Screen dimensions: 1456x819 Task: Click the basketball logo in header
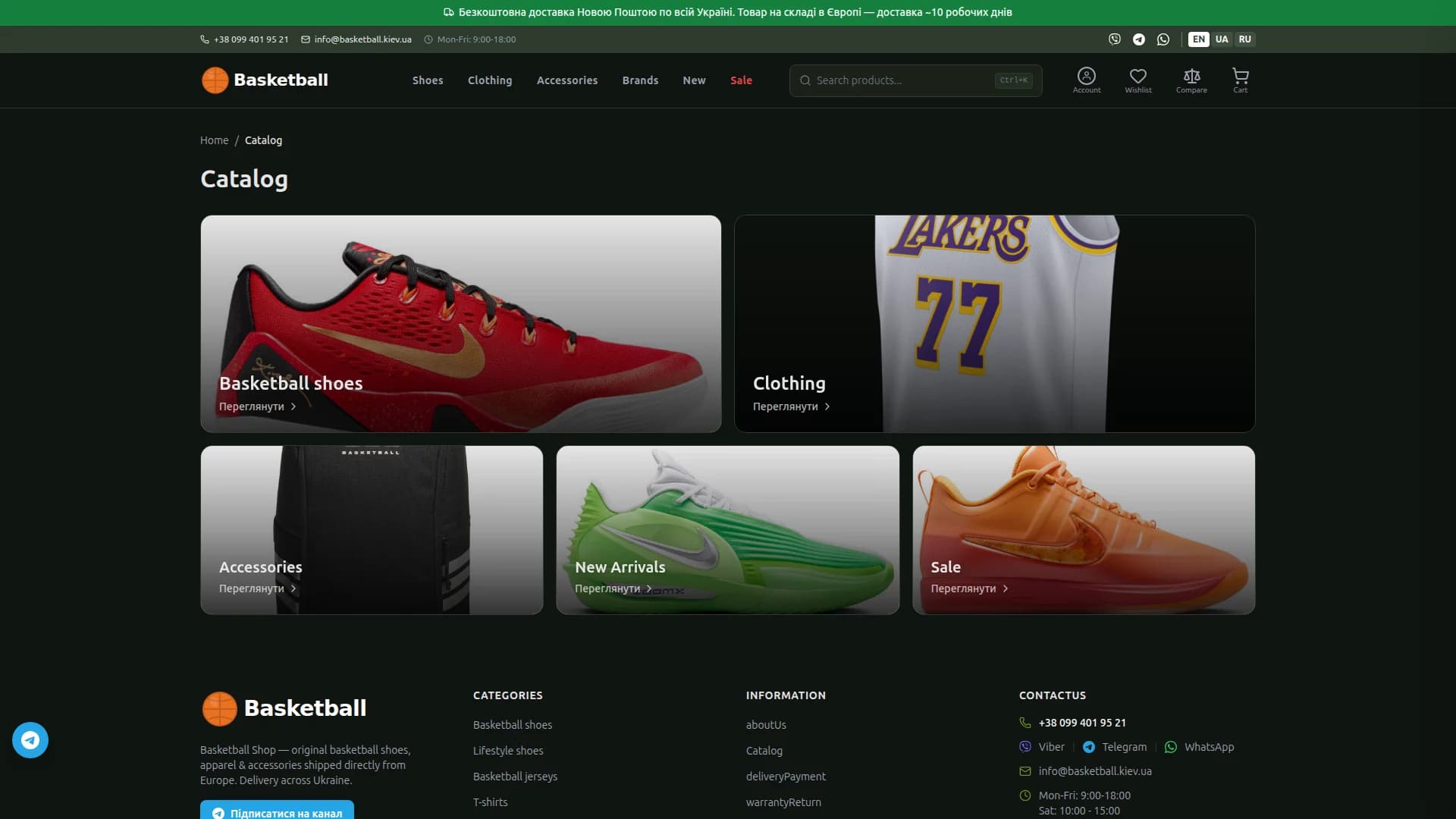(215, 80)
